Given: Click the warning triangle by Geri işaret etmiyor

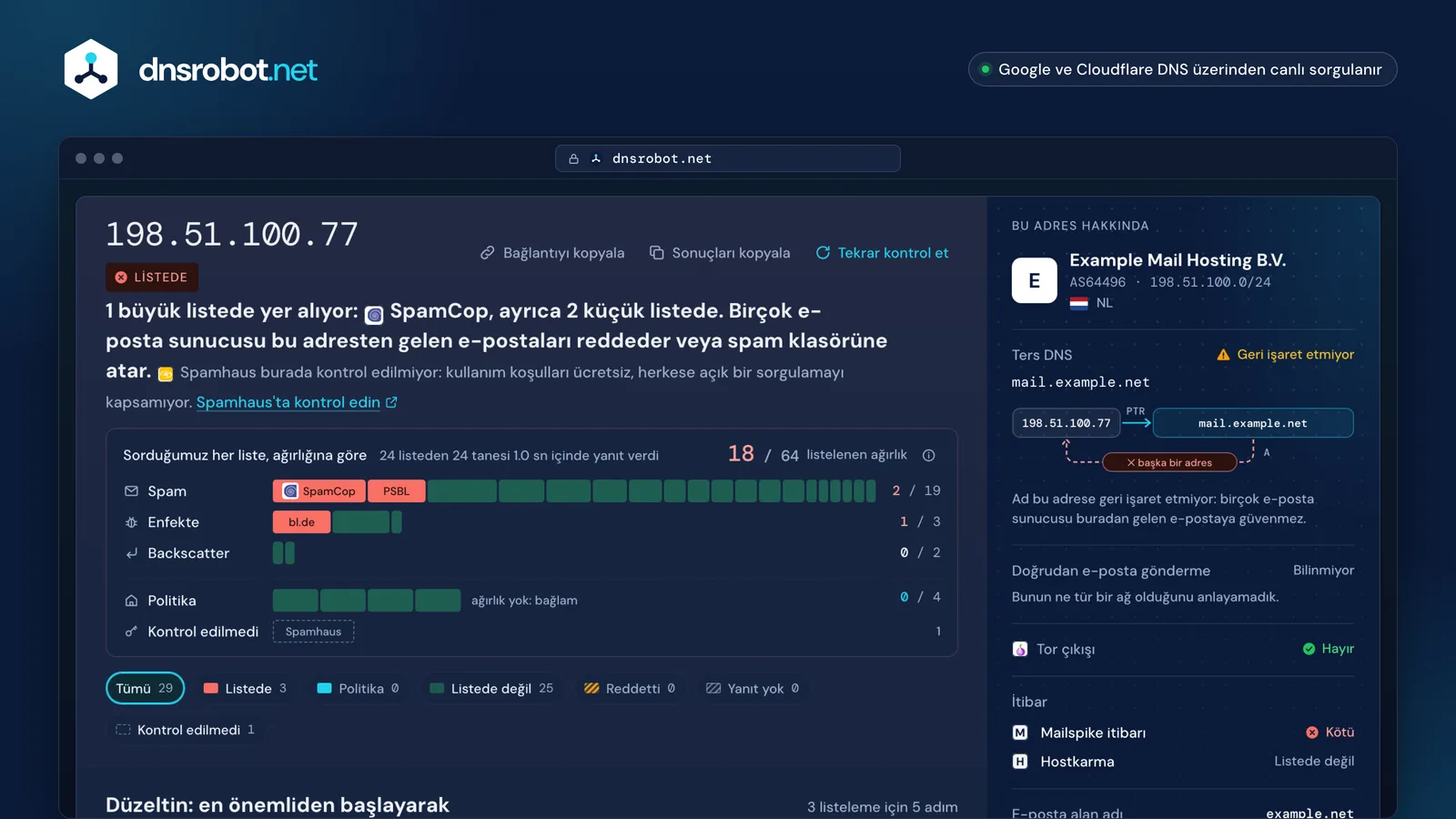Looking at the screenshot, I should (1223, 355).
